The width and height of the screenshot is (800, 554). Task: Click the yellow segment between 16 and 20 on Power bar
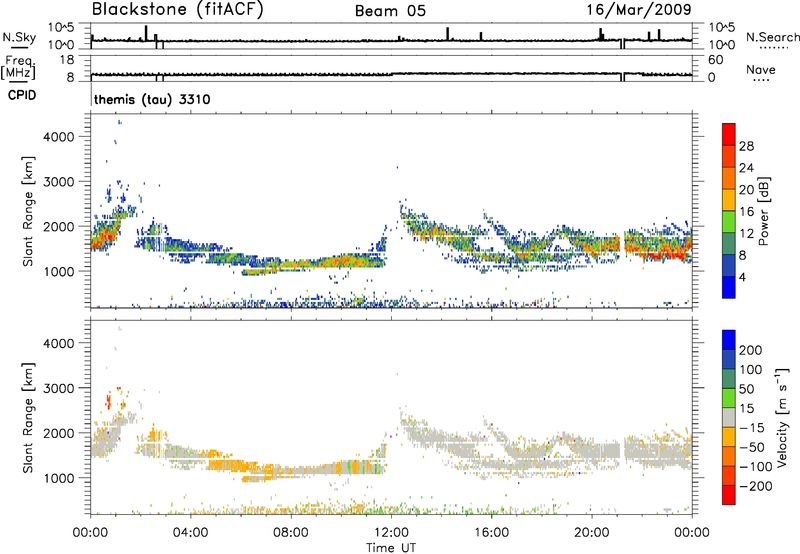[x=729, y=200]
